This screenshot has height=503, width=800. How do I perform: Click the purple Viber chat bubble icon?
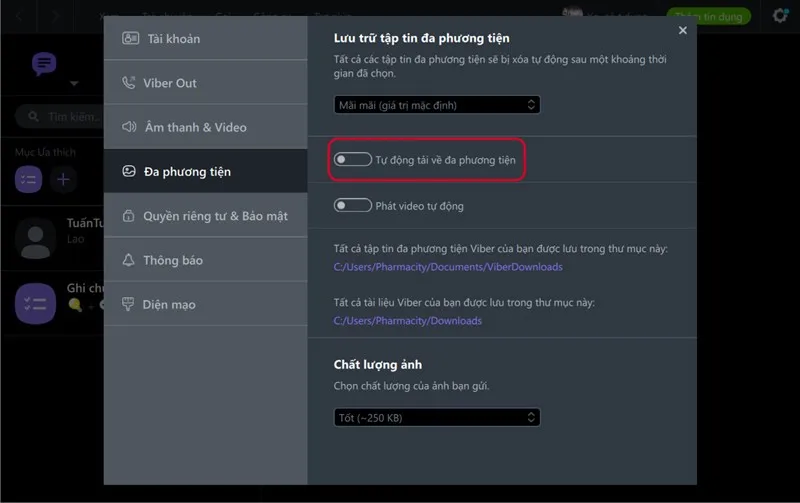point(44,65)
